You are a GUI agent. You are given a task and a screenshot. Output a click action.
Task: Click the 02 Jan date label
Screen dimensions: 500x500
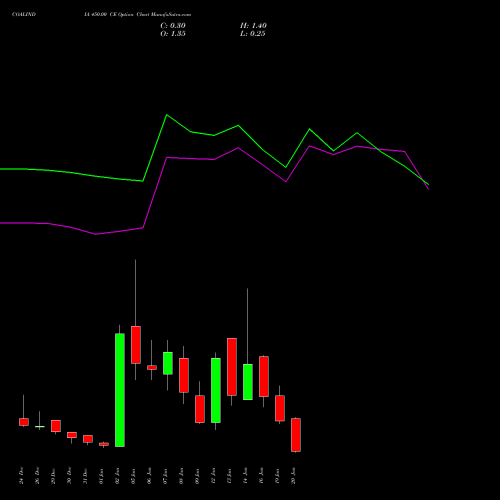point(118,476)
